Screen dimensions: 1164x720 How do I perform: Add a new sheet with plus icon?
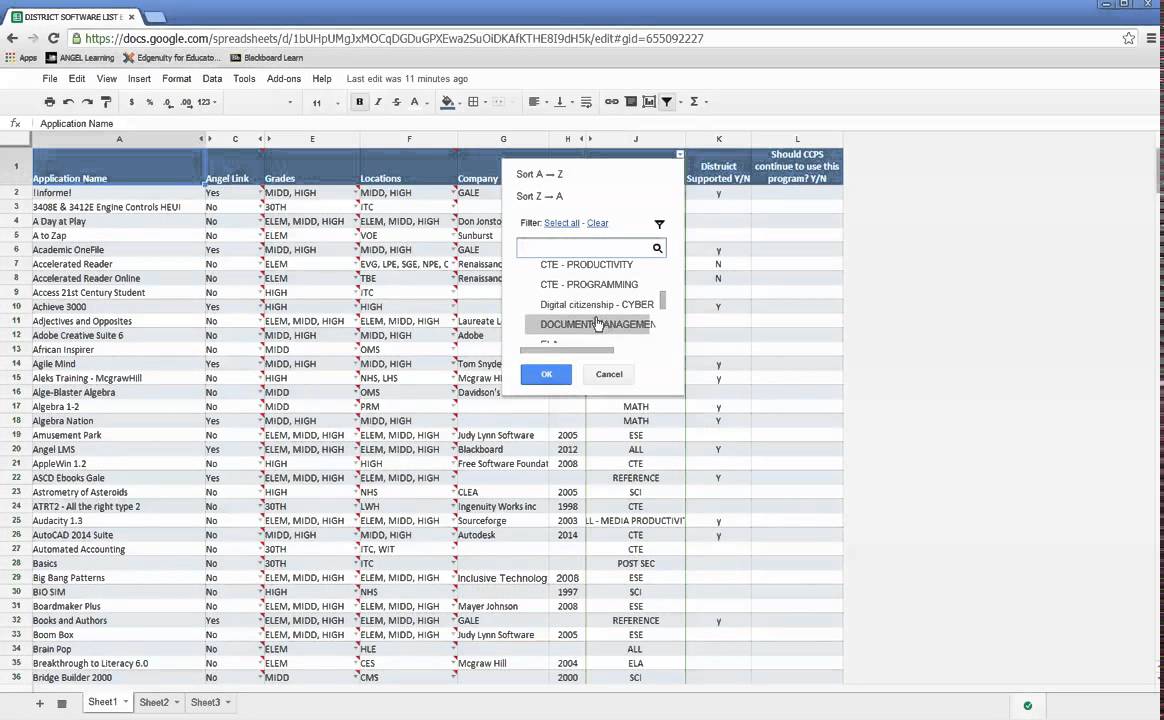39,703
